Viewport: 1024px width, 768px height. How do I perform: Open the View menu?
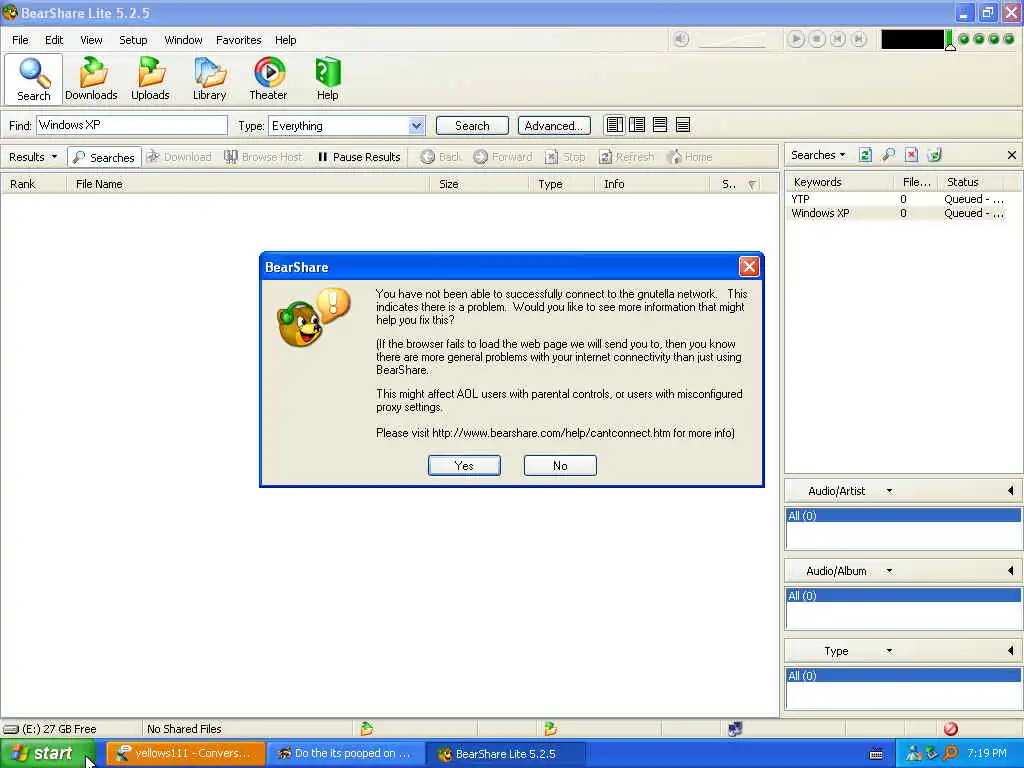91,40
